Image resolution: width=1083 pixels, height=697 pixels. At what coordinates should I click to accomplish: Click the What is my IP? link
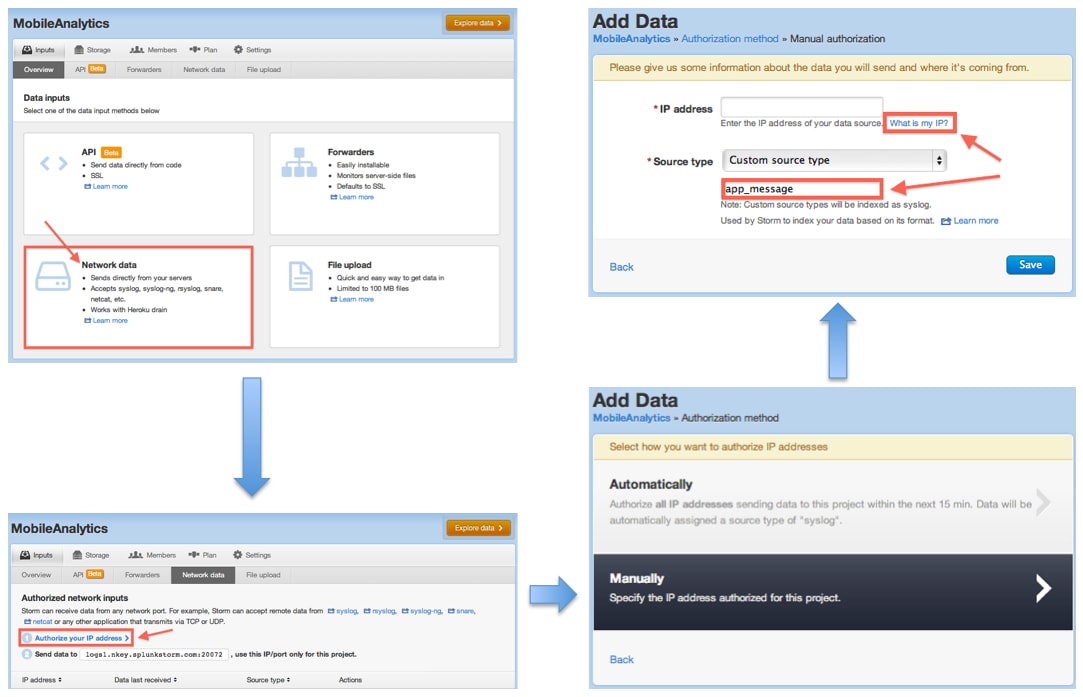919,123
